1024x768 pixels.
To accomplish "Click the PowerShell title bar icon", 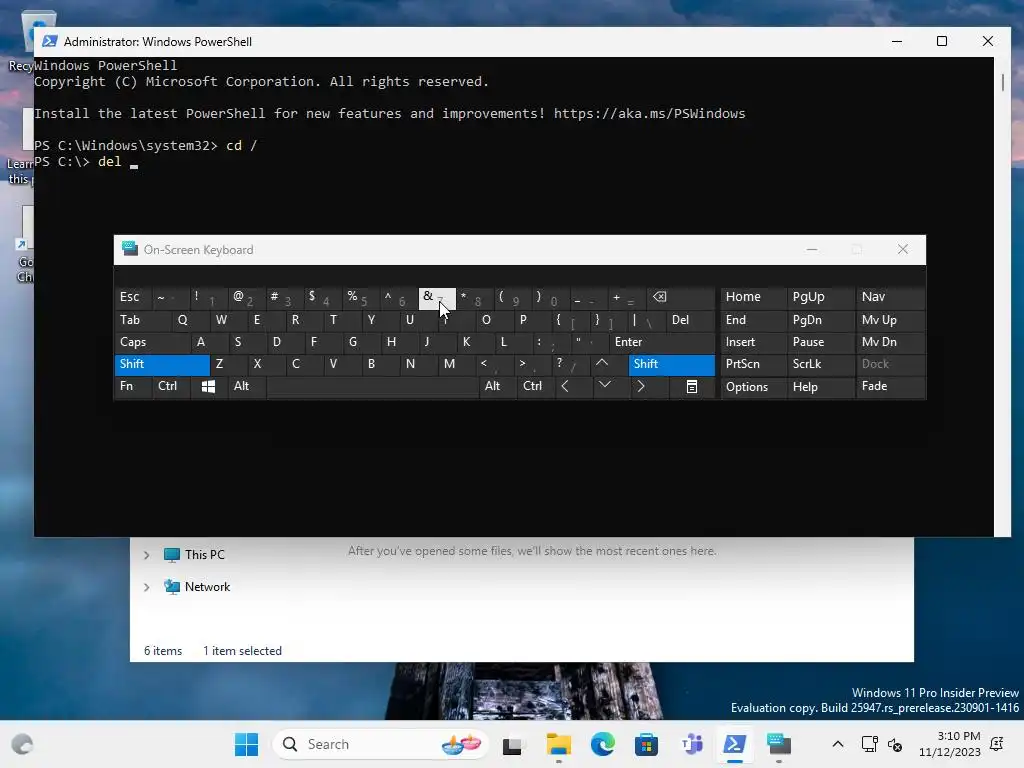I will pyautogui.click(x=50, y=41).
